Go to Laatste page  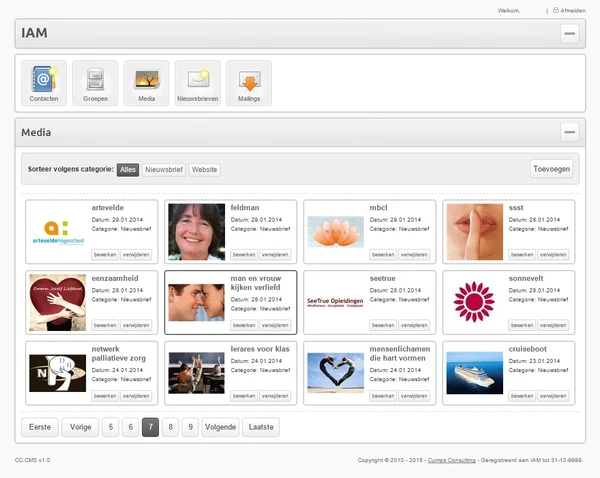261,427
